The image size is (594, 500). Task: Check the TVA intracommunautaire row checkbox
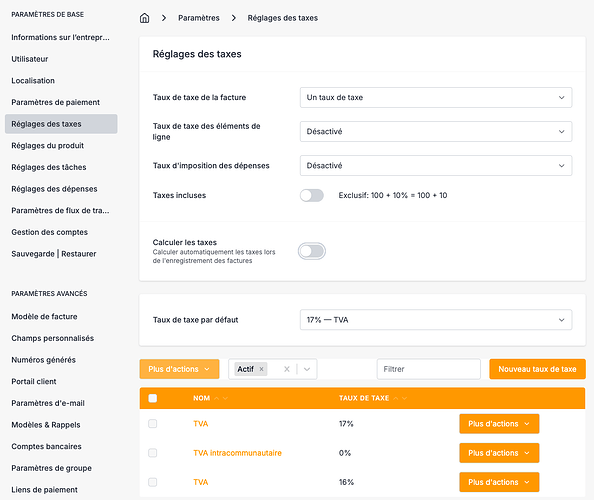tap(153, 453)
